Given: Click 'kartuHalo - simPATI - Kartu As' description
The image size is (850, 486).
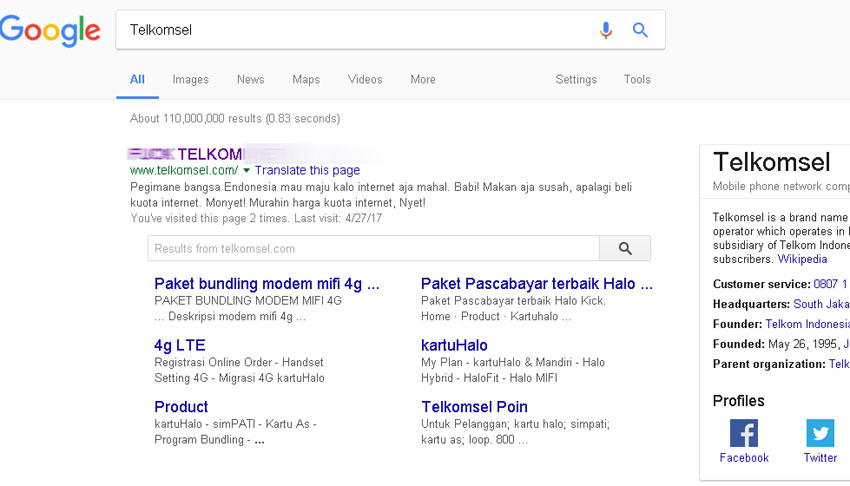Looking at the screenshot, I should point(235,424).
